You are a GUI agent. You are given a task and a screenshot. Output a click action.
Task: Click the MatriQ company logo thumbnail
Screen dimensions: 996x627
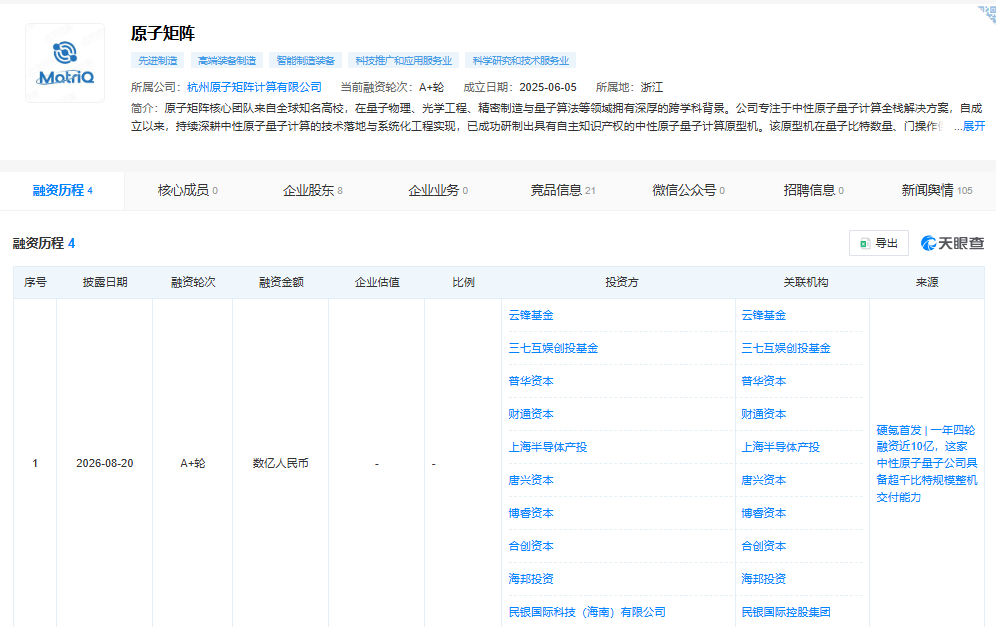(65, 63)
